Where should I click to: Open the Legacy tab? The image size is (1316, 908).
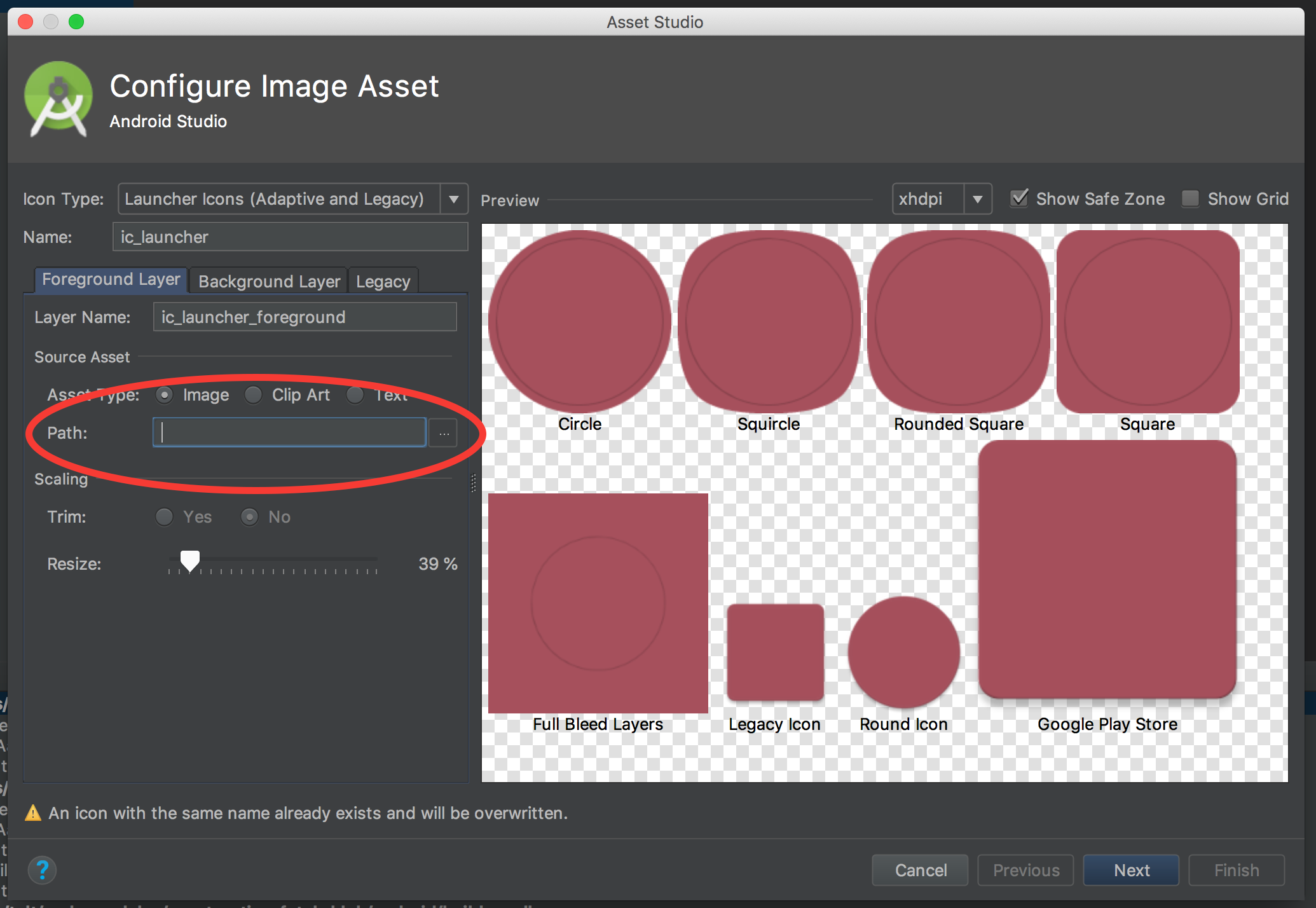coord(383,281)
